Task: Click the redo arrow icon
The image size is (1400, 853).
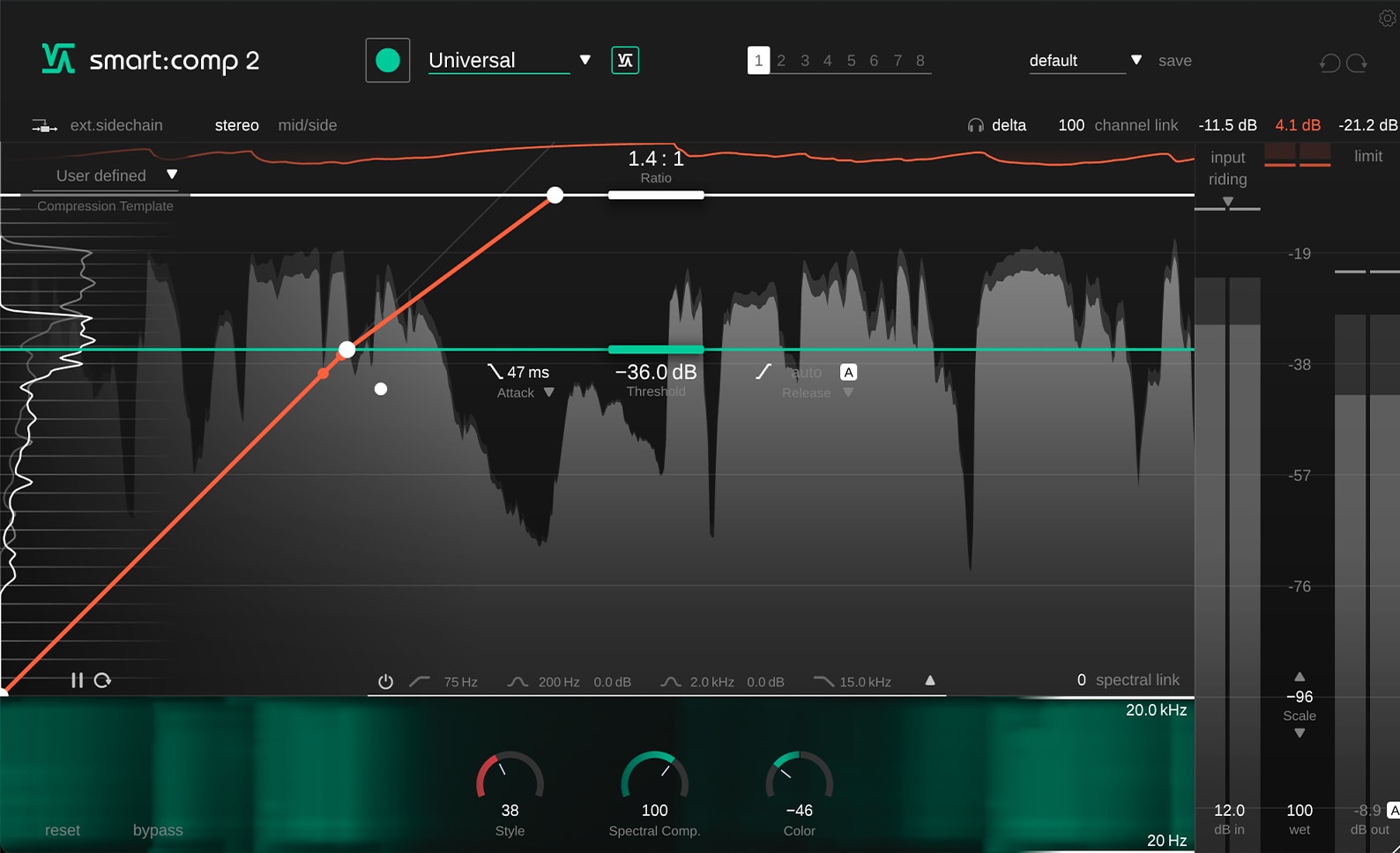Action: pos(1358,63)
